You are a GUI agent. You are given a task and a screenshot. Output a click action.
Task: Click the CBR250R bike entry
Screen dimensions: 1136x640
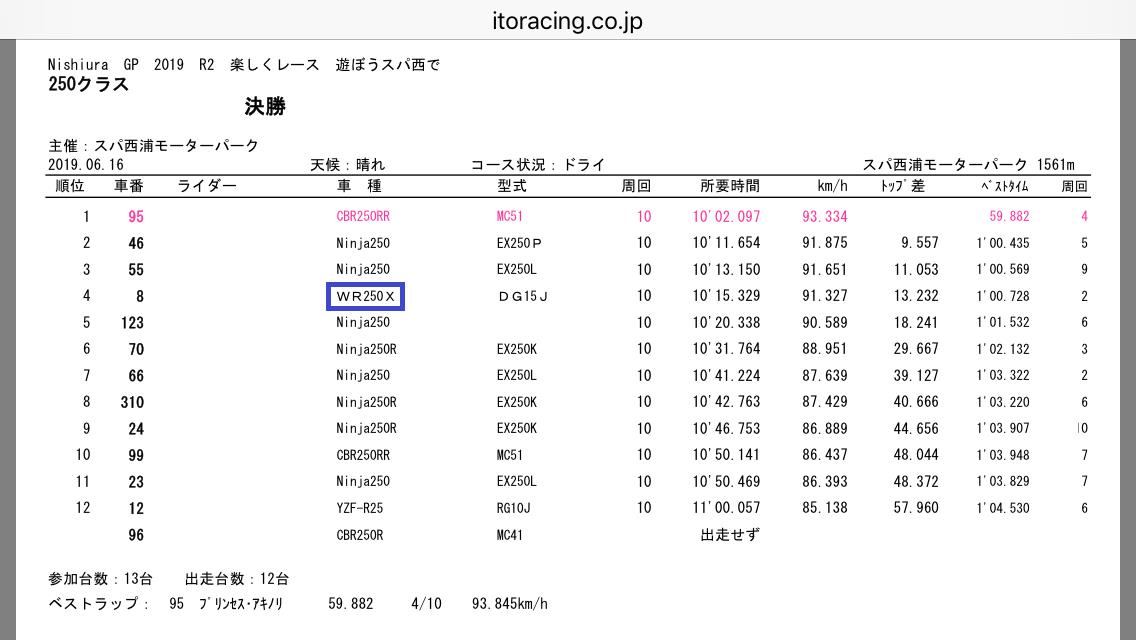pyautogui.click(x=359, y=535)
